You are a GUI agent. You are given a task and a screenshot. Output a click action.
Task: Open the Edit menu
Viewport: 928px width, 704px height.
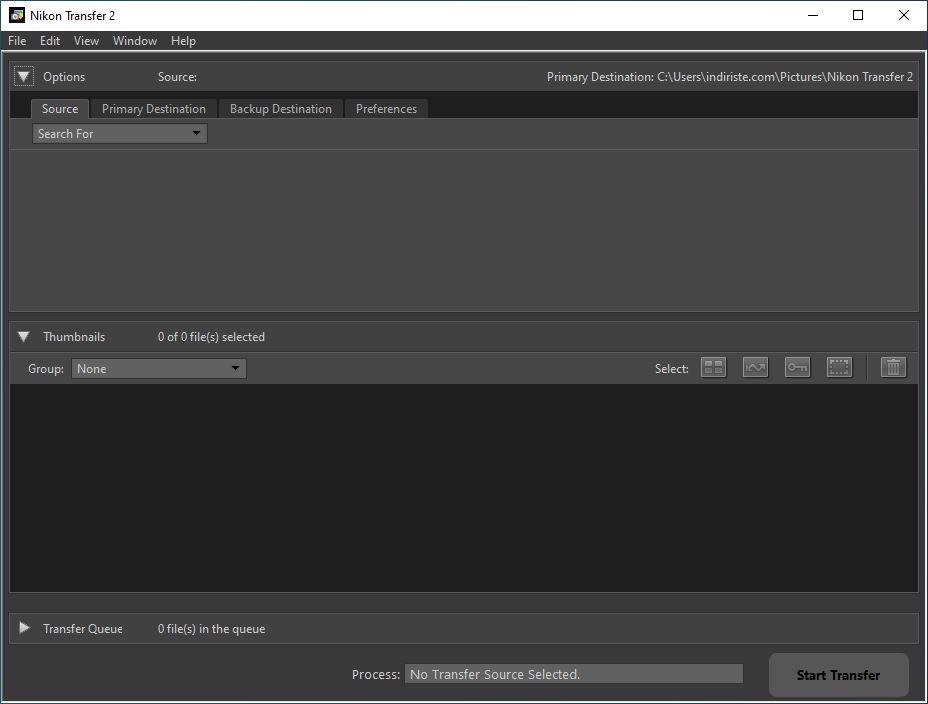(x=50, y=41)
